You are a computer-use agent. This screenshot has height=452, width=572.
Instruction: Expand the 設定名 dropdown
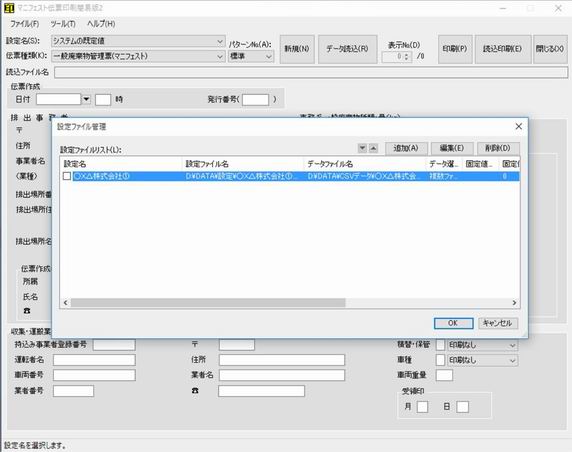coord(220,41)
